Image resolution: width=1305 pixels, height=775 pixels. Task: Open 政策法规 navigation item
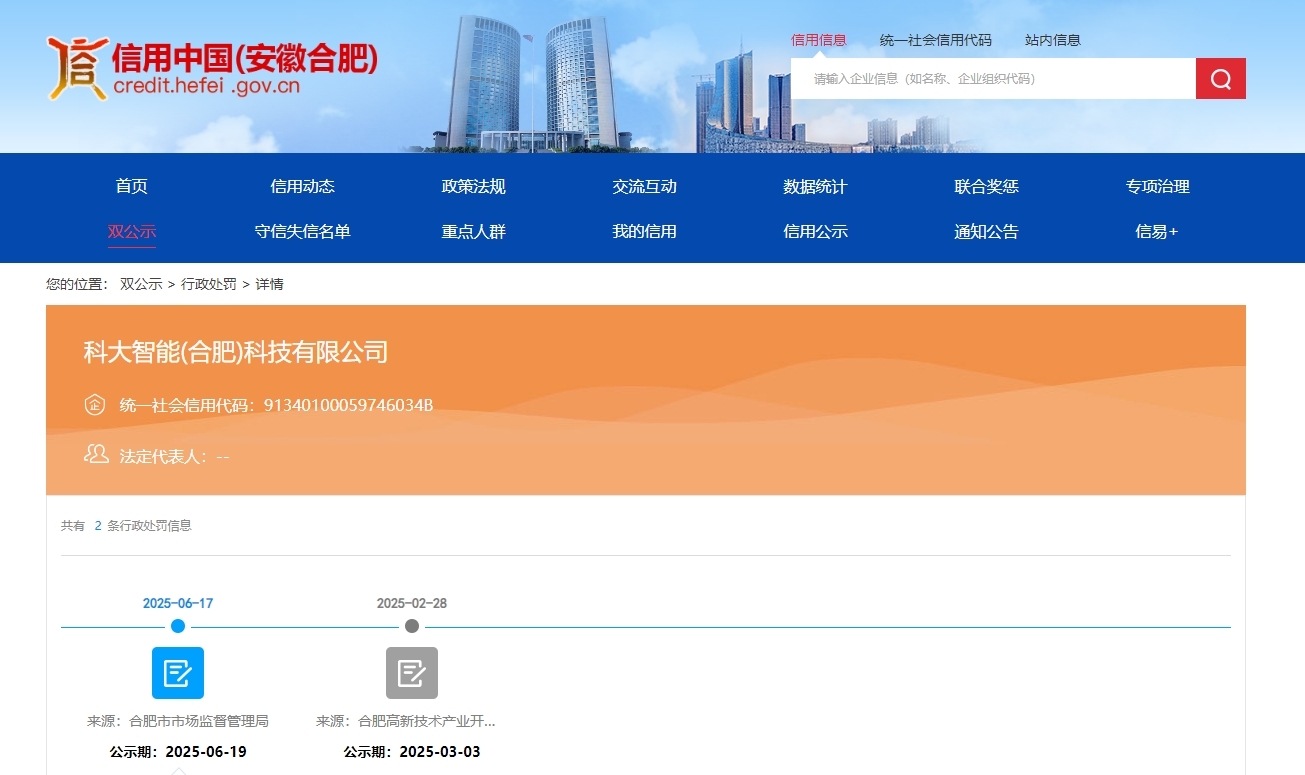pos(474,186)
